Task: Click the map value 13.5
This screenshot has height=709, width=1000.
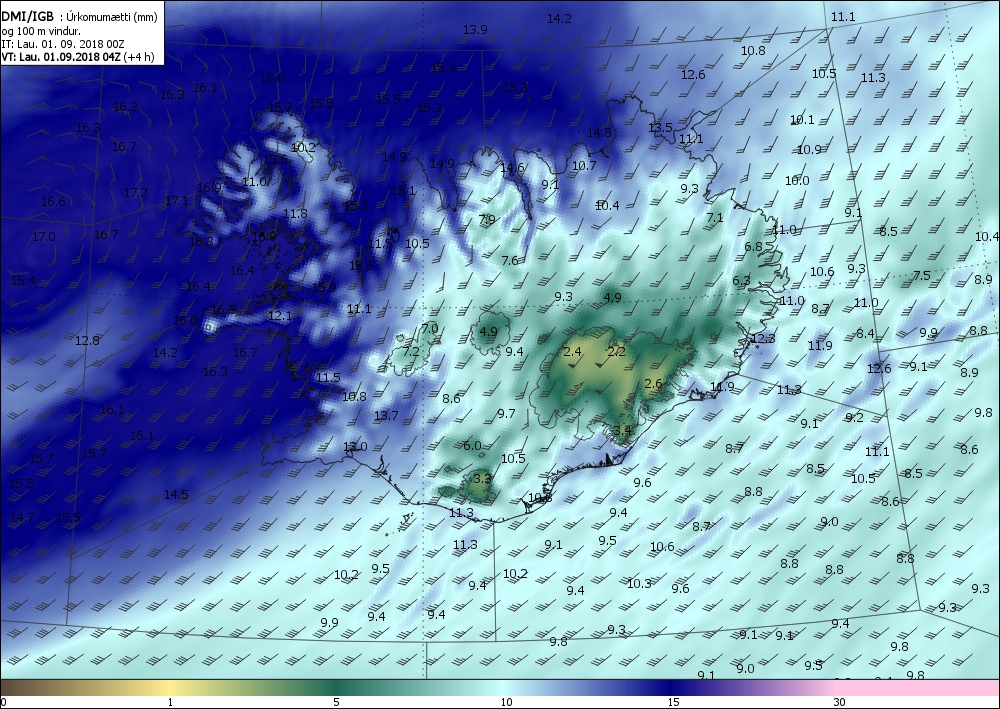Action: point(660,128)
